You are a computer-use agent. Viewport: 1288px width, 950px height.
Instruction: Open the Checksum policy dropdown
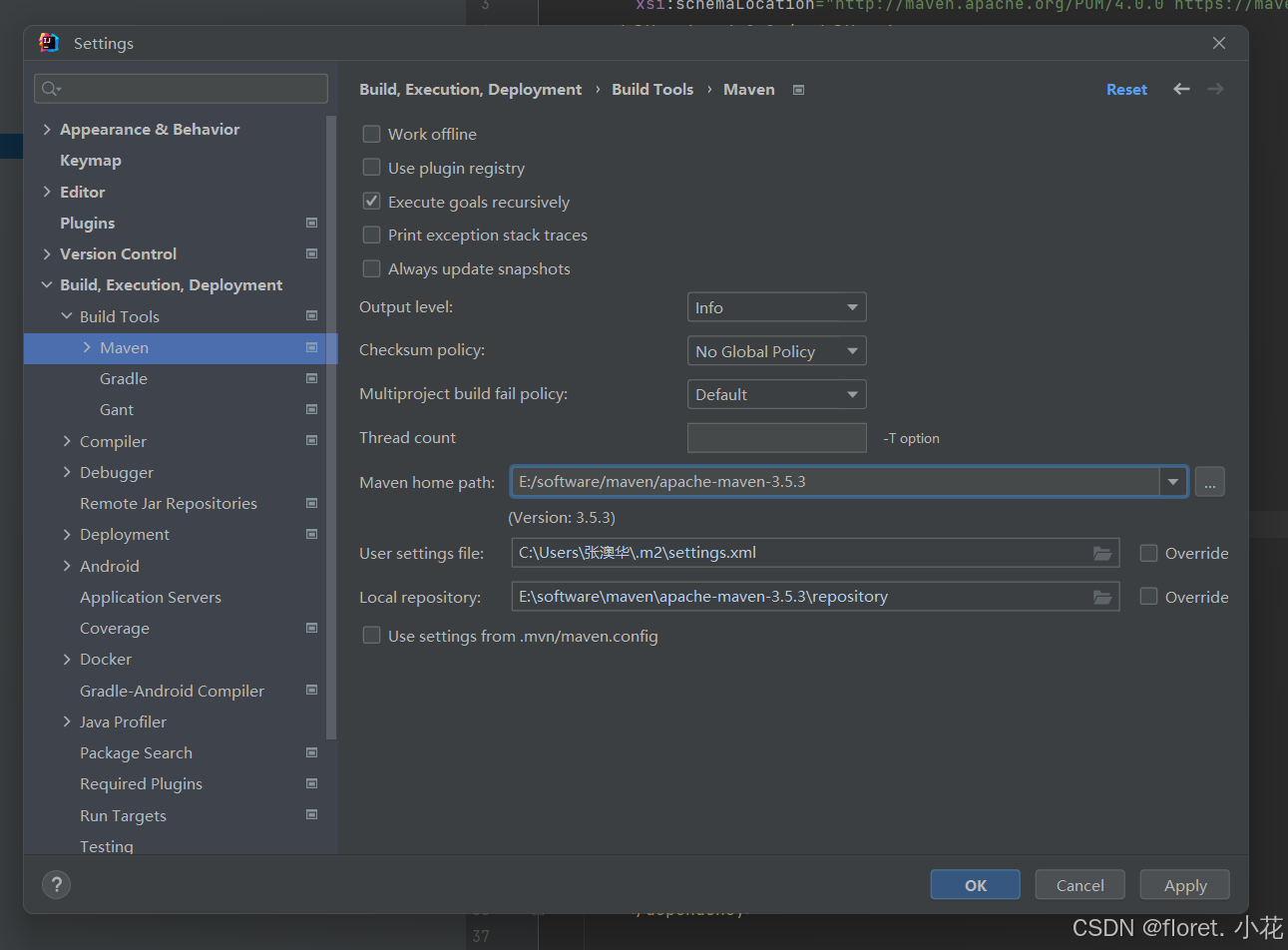776,351
